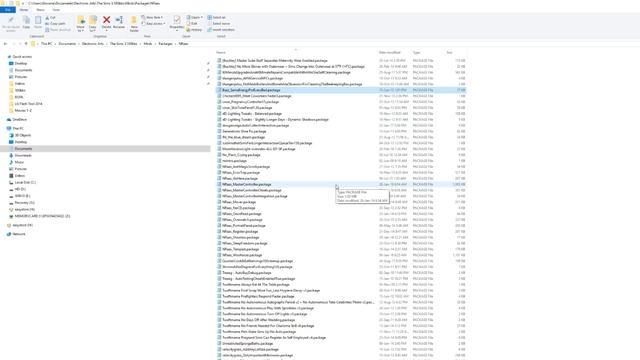
Task: Open the MEMORYCARD drive in navigation pane
Action: tap(40, 216)
